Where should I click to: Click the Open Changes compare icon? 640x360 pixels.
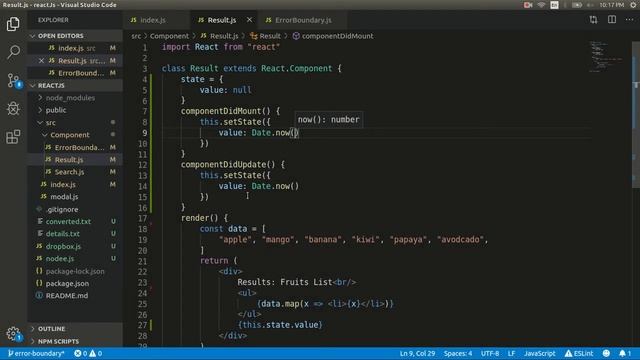593,20
